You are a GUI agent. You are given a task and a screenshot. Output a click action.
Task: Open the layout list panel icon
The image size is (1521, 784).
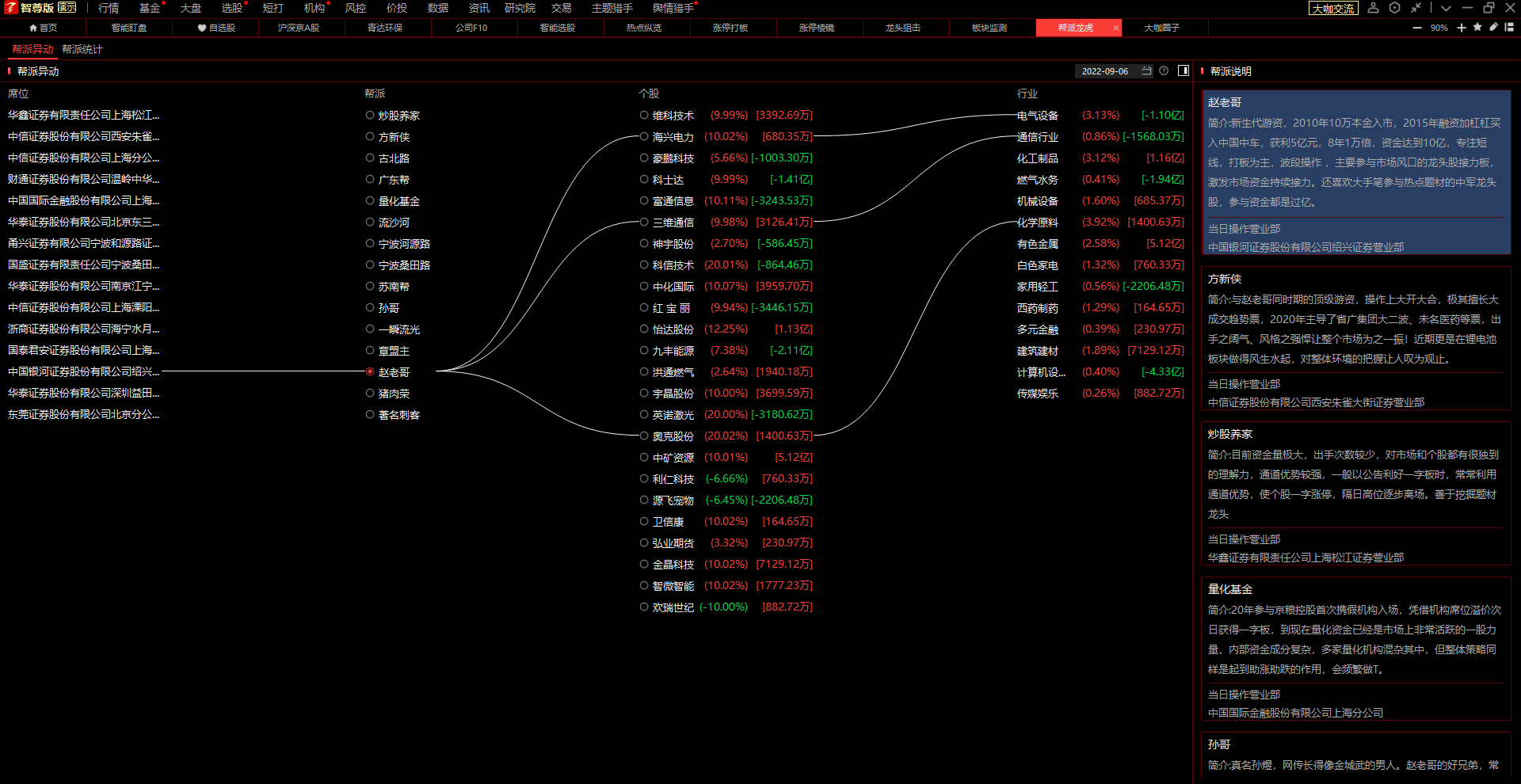tap(1510, 27)
